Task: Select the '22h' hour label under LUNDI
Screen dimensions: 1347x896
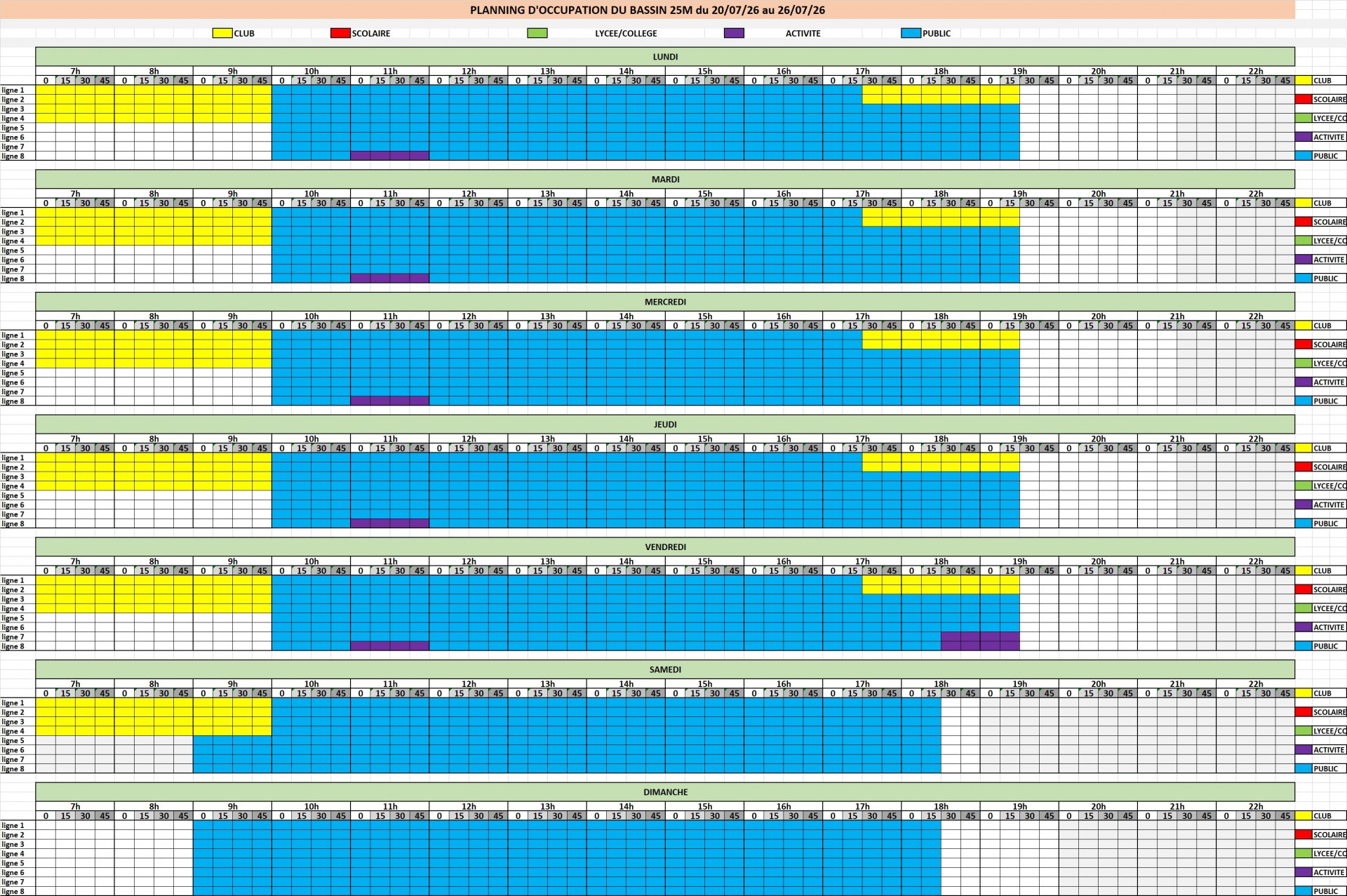Action: coord(1256,72)
